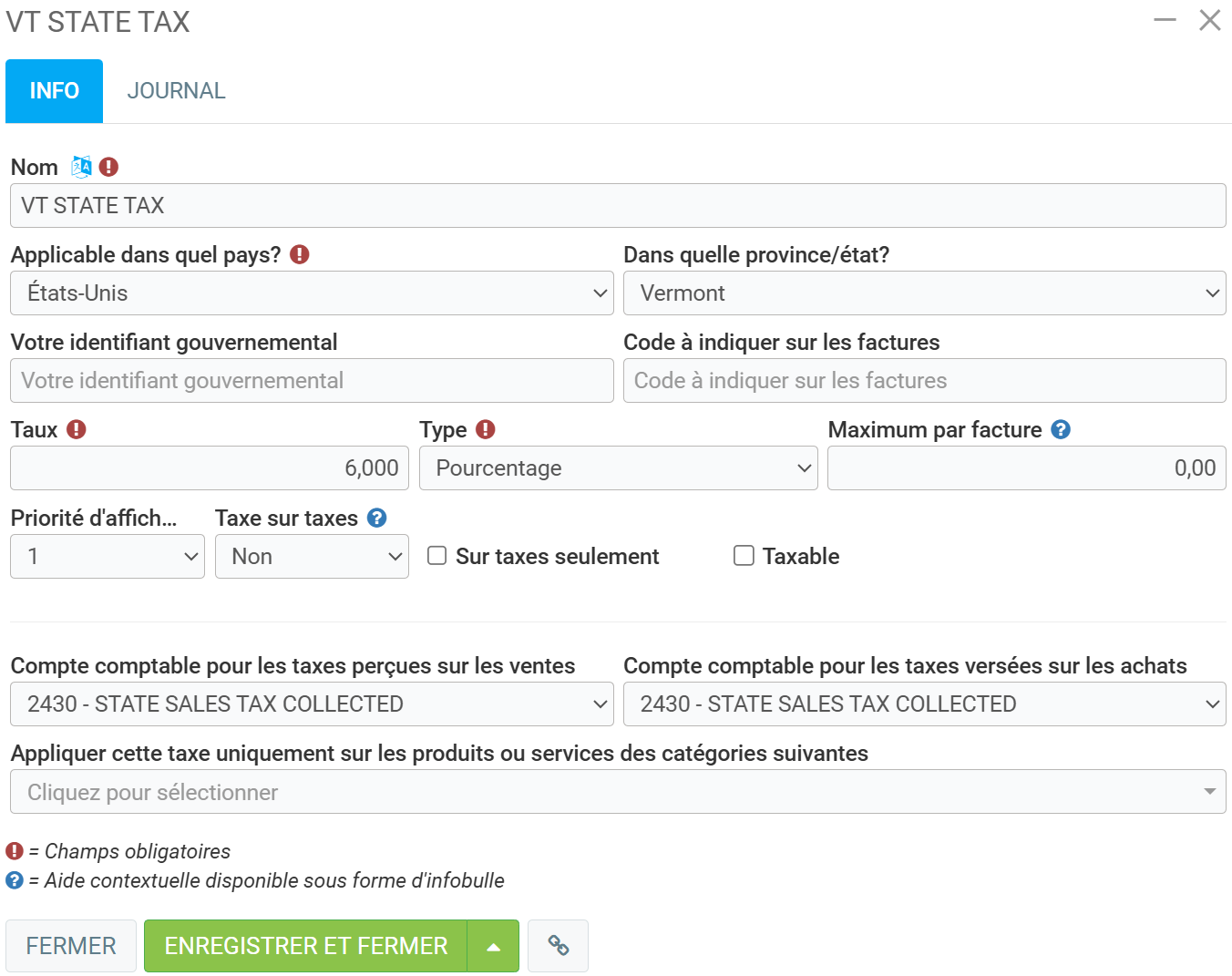Click the Votre identifiant gouvernemental field
The width and height of the screenshot is (1232, 976).
point(312,381)
